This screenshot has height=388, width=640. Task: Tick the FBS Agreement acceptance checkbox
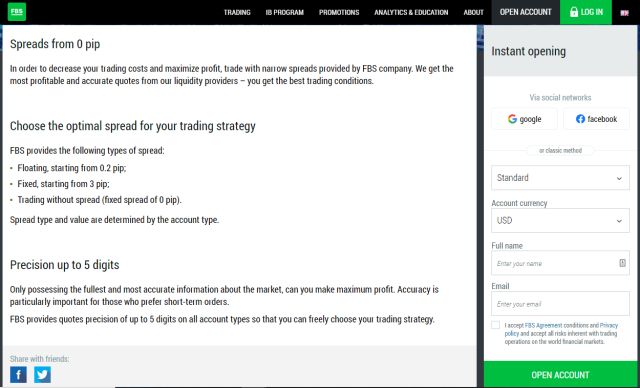pos(496,325)
